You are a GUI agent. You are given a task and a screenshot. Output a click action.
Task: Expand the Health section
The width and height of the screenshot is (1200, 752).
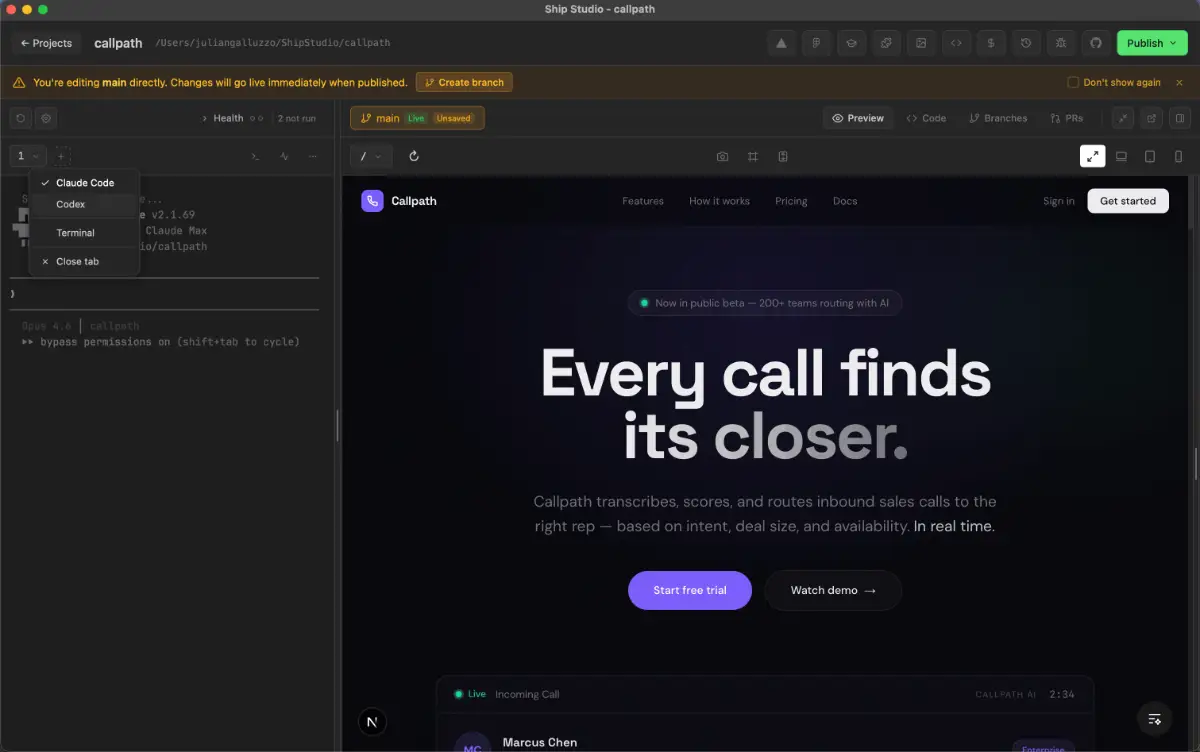pyautogui.click(x=223, y=118)
